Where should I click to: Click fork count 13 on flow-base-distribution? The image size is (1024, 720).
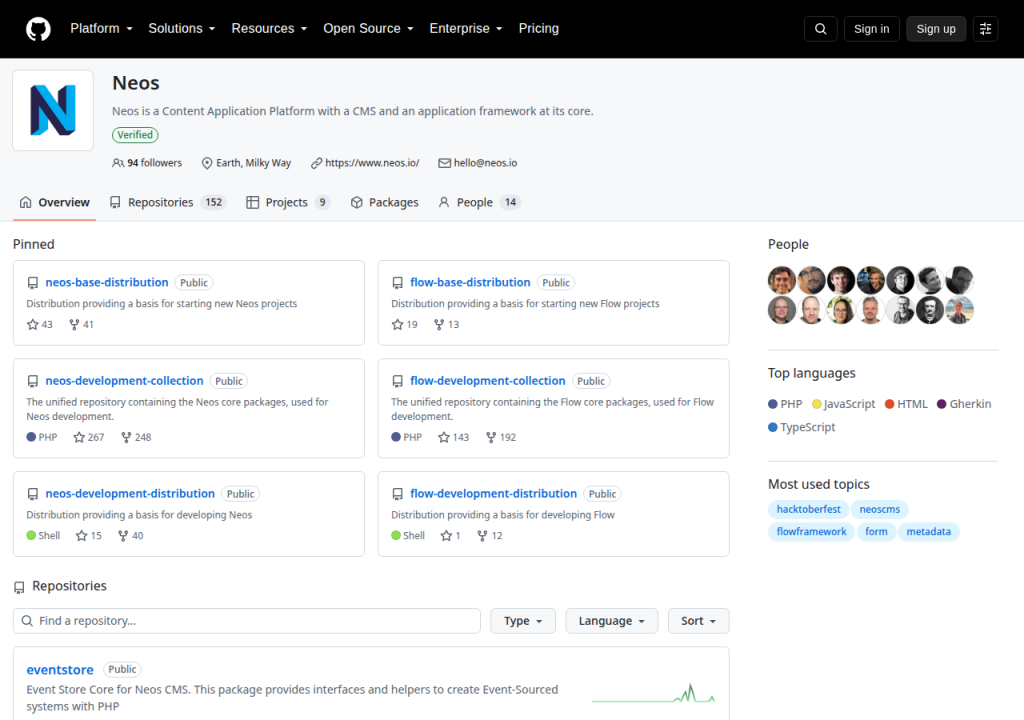447,325
